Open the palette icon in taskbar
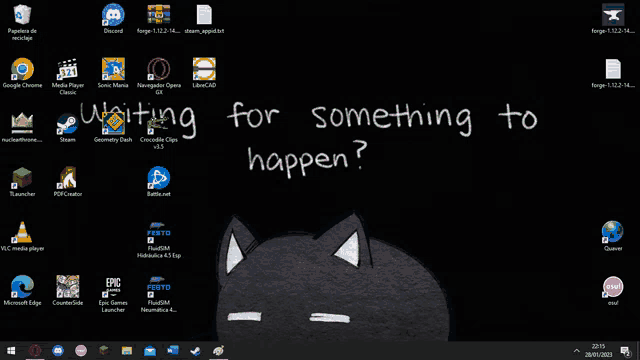The width and height of the screenshot is (640, 360). pos(218,351)
